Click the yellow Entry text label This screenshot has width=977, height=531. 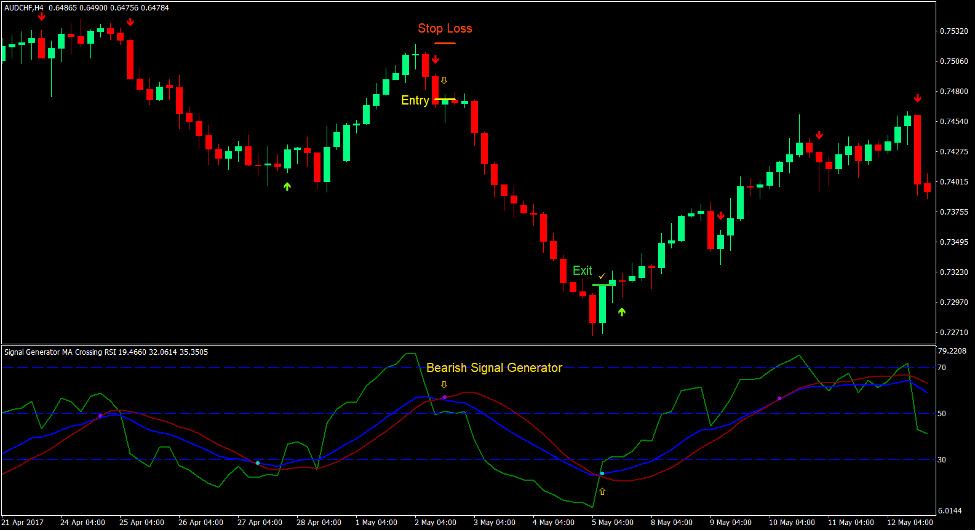[x=415, y=100]
